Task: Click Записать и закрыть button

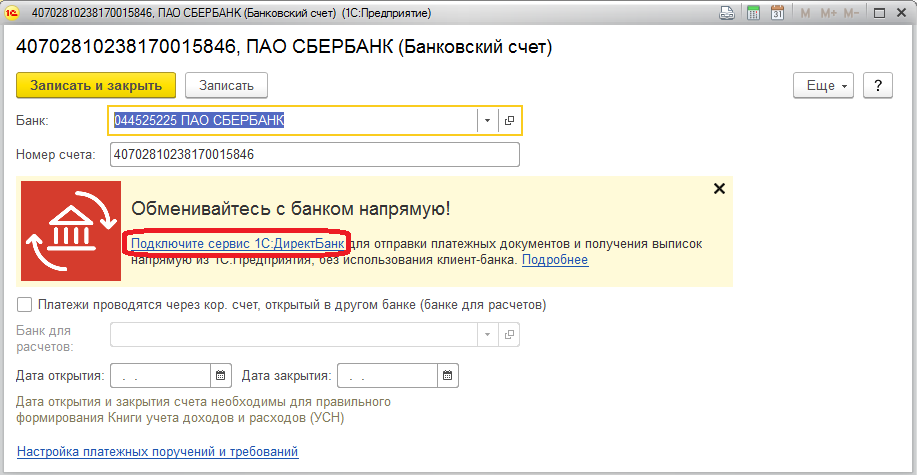Action: tap(96, 85)
